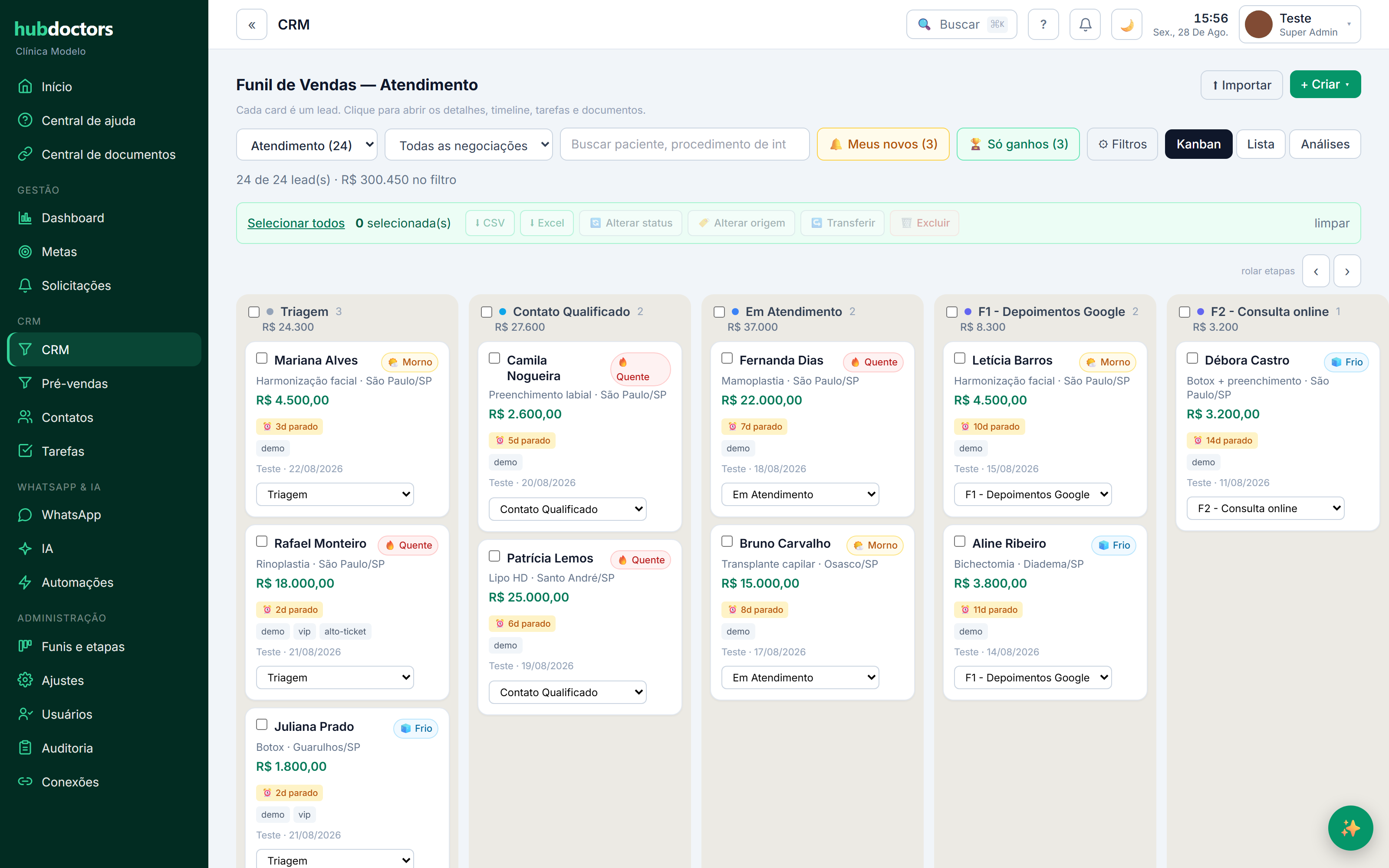The image size is (1389, 868).
Task: Open the Filtros button
Action: point(1122,144)
